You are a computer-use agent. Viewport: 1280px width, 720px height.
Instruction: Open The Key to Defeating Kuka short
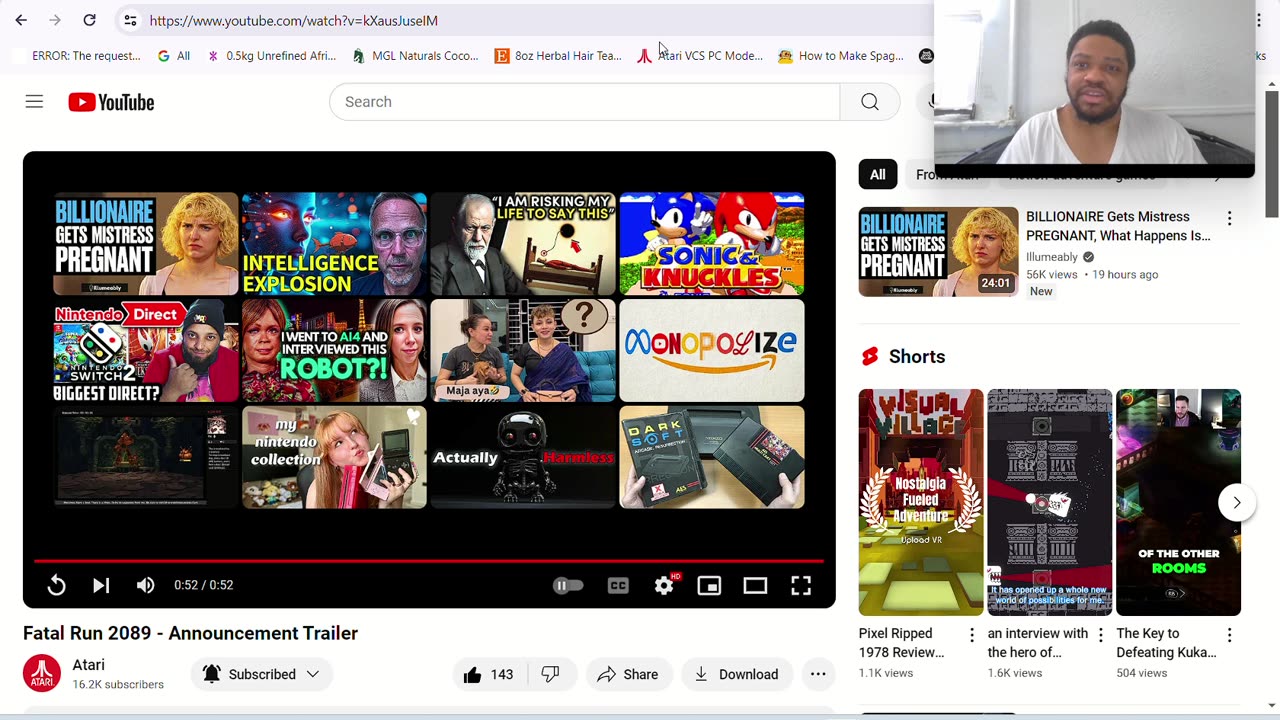[1178, 502]
